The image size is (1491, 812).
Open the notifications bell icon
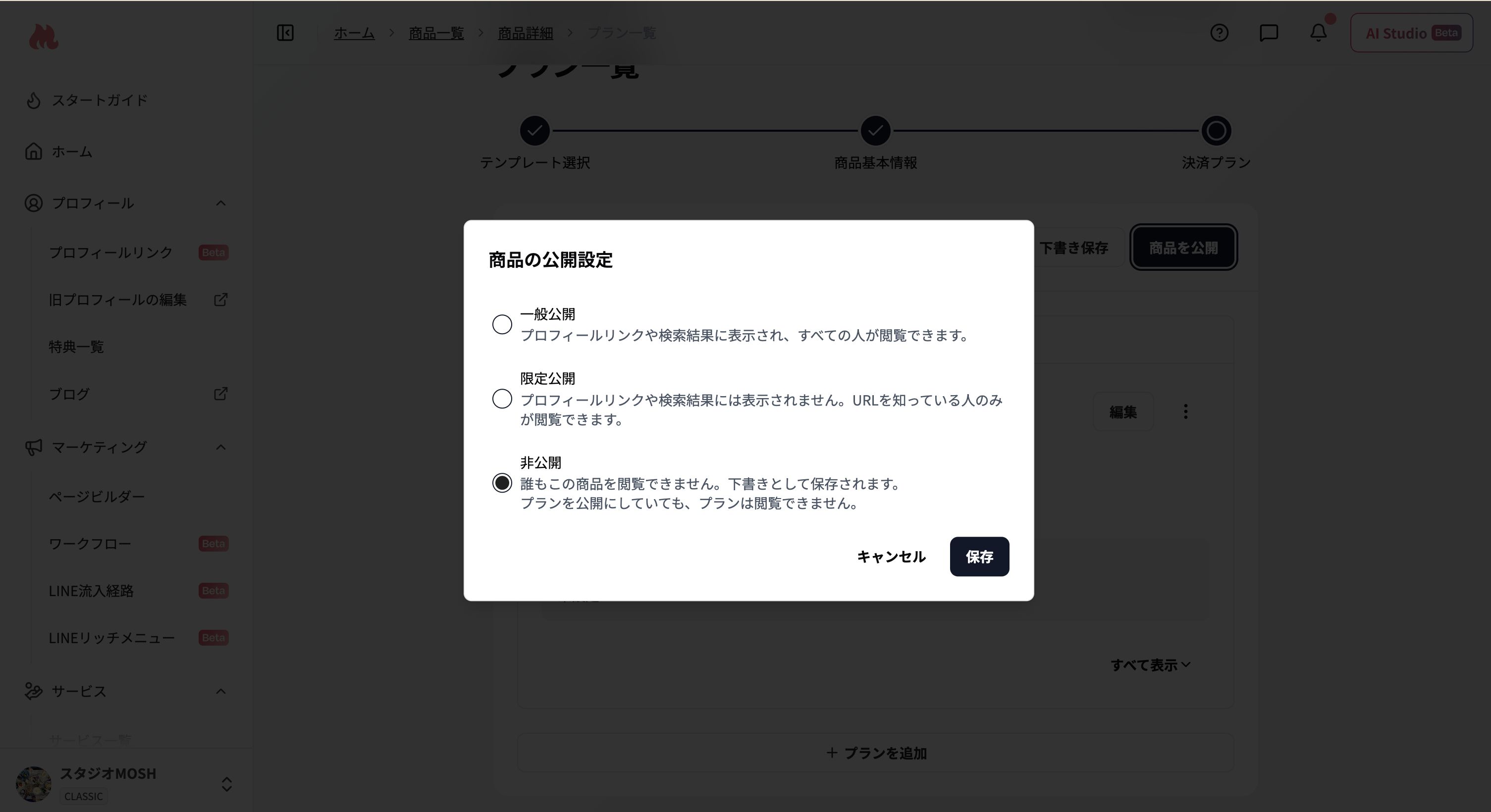(x=1319, y=32)
